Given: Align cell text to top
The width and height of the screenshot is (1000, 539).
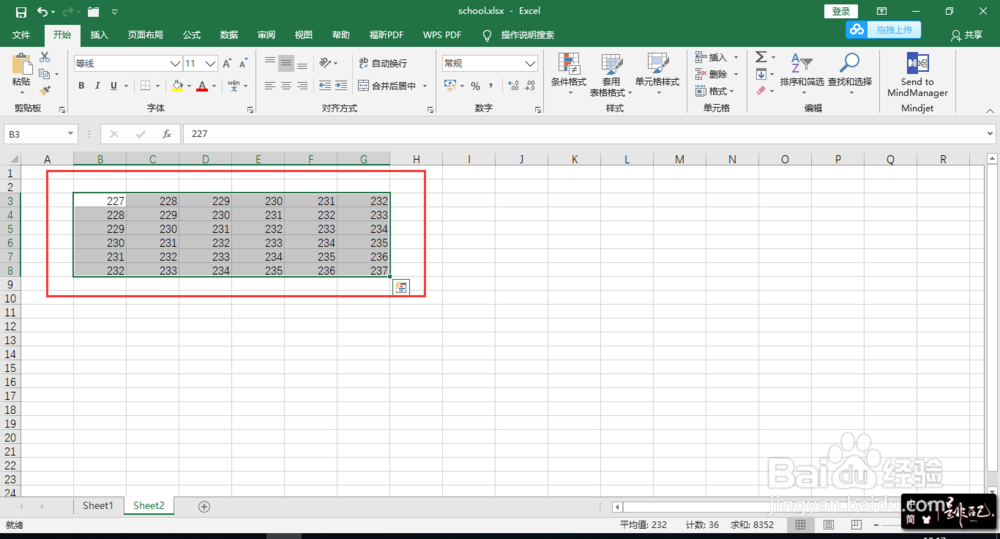Looking at the screenshot, I should click(270, 63).
